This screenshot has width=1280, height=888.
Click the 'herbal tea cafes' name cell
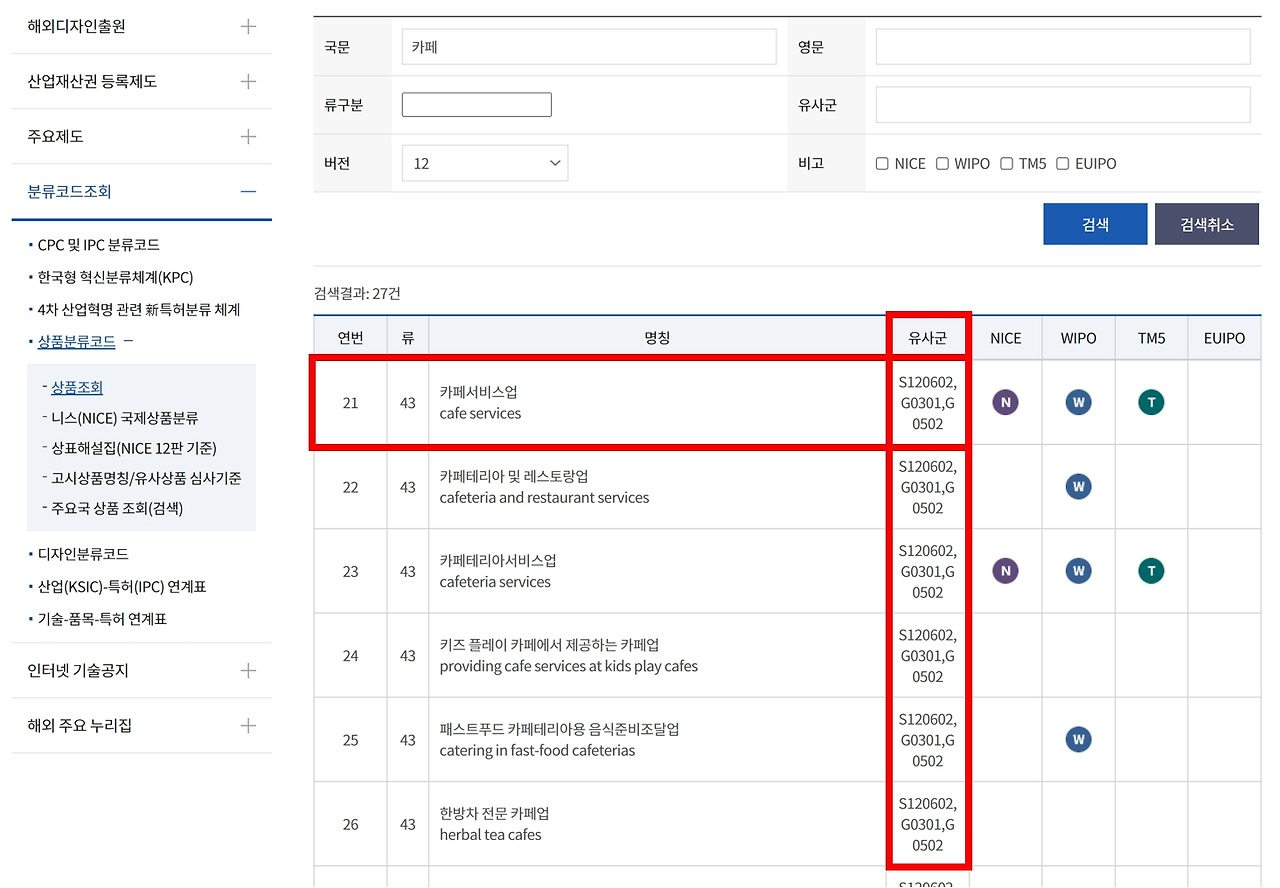click(657, 824)
